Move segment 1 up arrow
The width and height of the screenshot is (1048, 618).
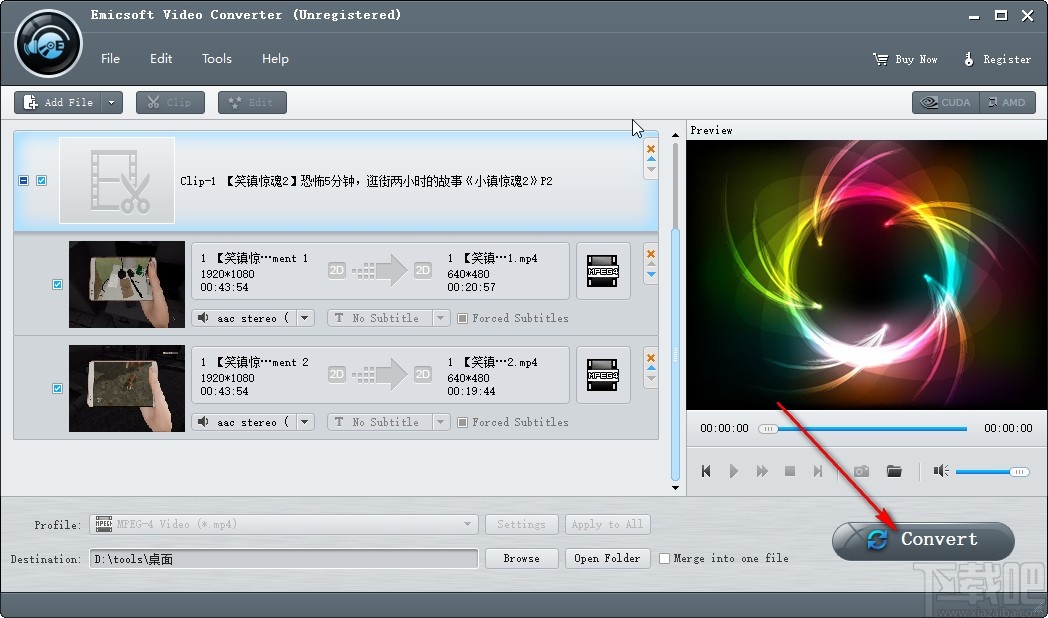(x=651, y=264)
